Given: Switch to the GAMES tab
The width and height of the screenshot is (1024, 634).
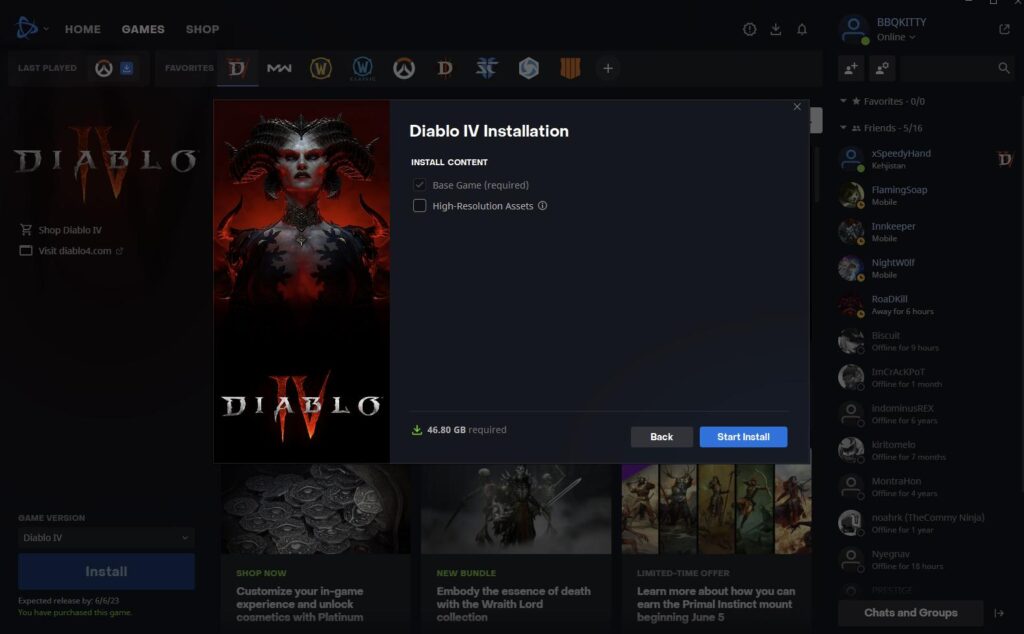Looking at the screenshot, I should point(143,29).
